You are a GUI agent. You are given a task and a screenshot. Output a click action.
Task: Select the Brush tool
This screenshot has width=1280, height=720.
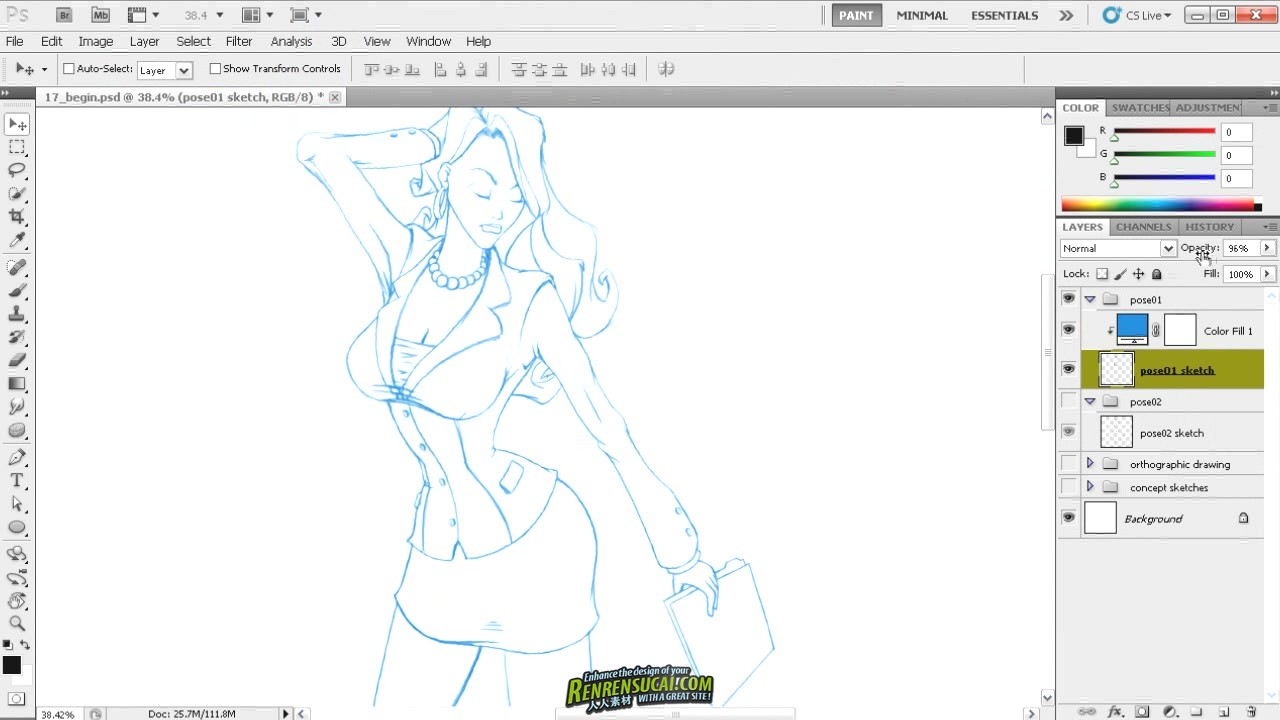coord(17,291)
